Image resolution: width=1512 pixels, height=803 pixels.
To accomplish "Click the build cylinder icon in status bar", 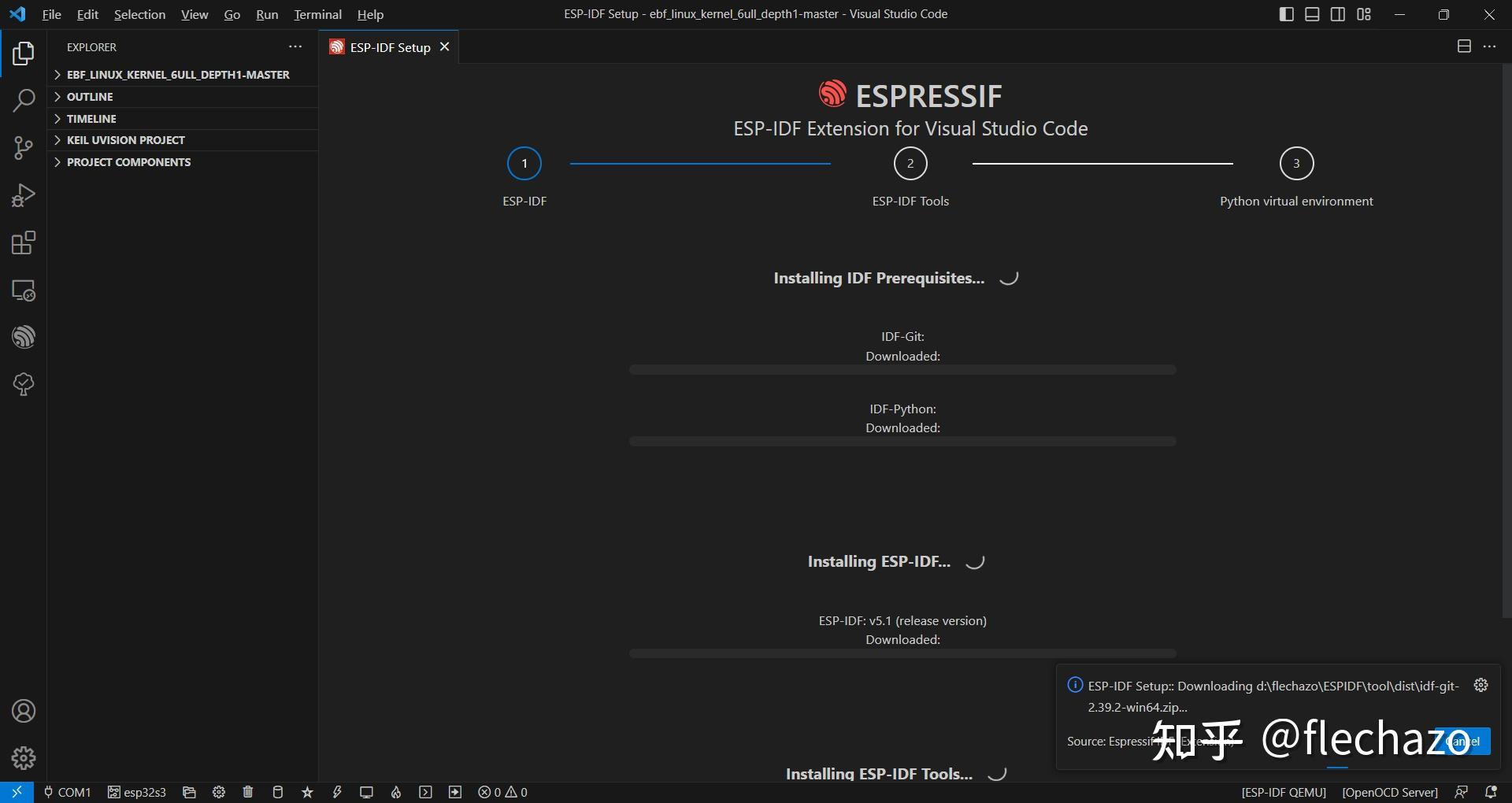I will tap(277, 792).
